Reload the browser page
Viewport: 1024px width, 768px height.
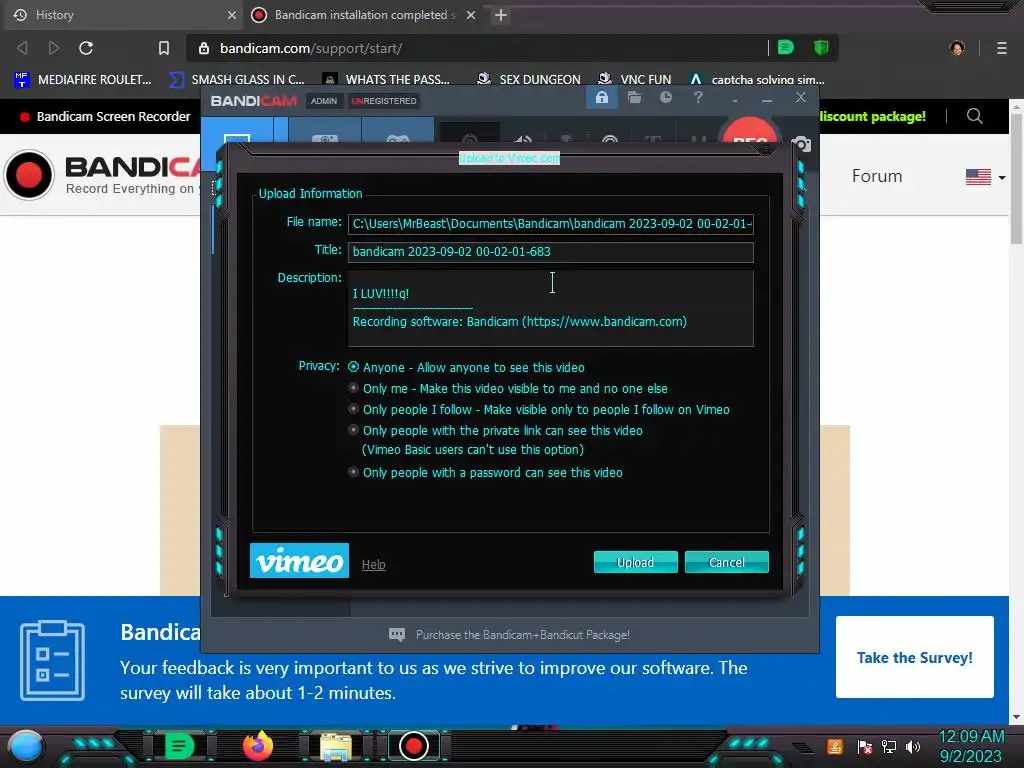point(86,48)
